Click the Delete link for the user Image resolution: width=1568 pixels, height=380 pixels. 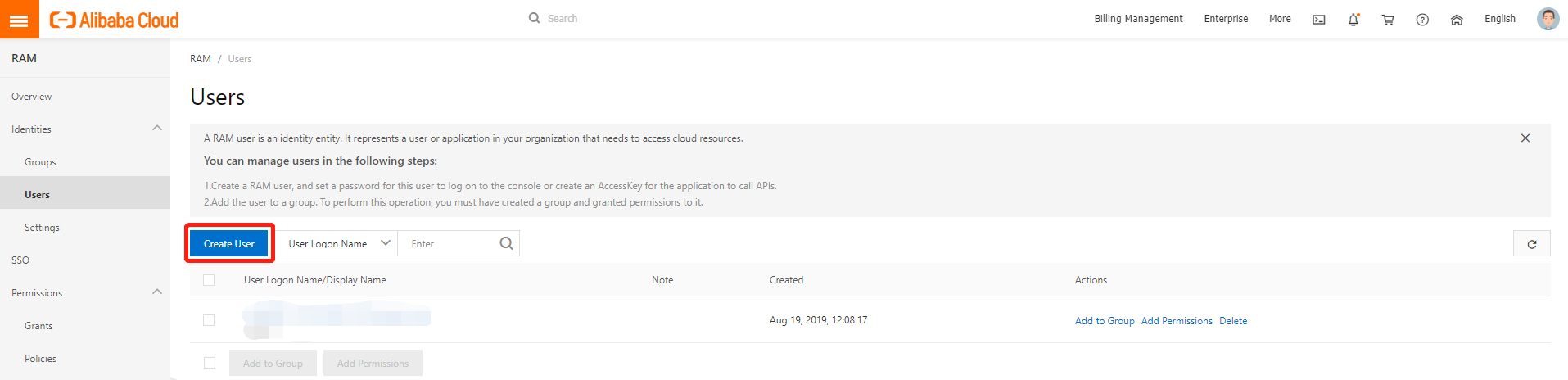click(x=1233, y=321)
